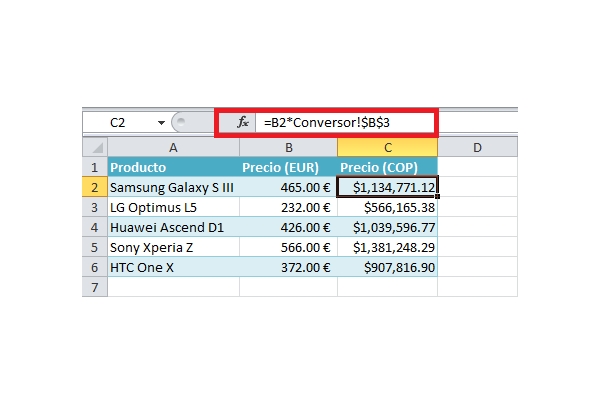Click the $566,165.38 cell
This screenshot has height=400, width=600.
[x=387, y=207]
